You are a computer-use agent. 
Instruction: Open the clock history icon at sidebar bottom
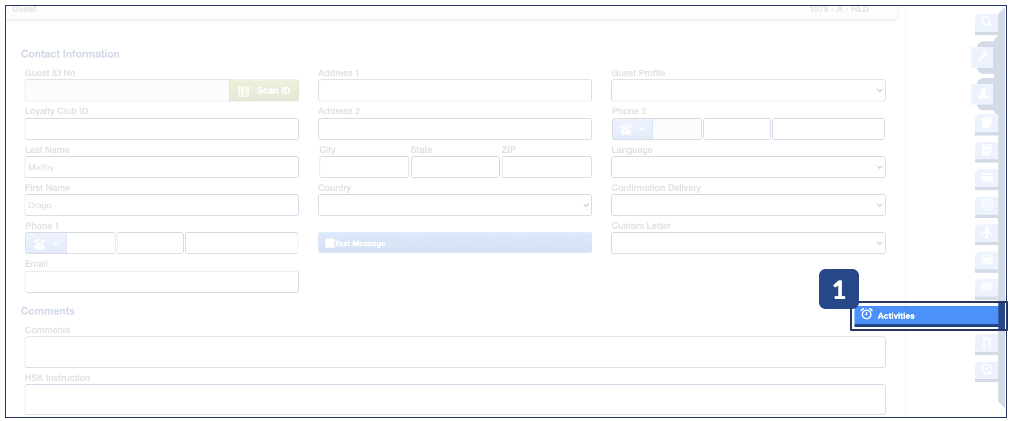[986, 370]
